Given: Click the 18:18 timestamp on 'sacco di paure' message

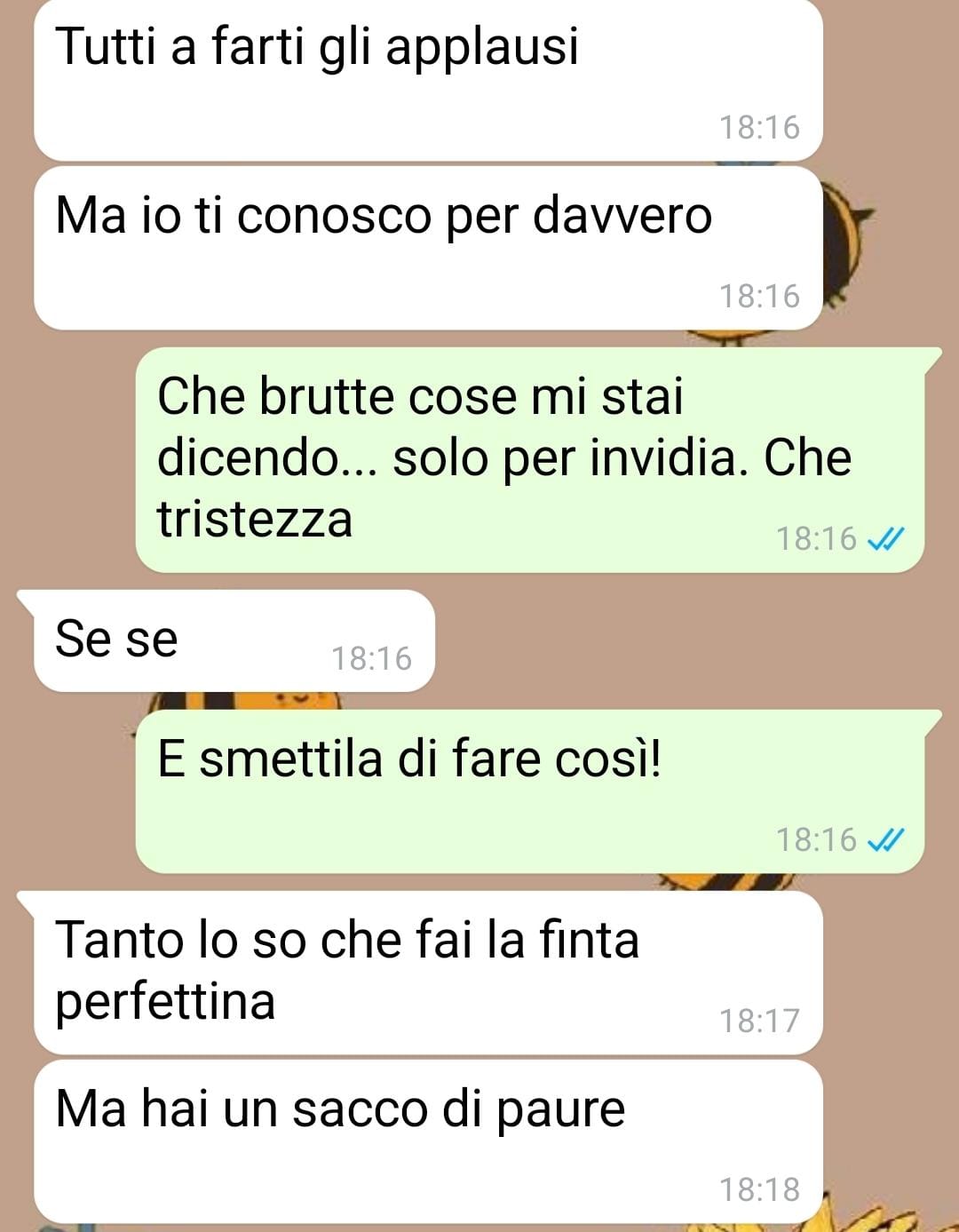Looking at the screenshot, I should click(759, 1189).
